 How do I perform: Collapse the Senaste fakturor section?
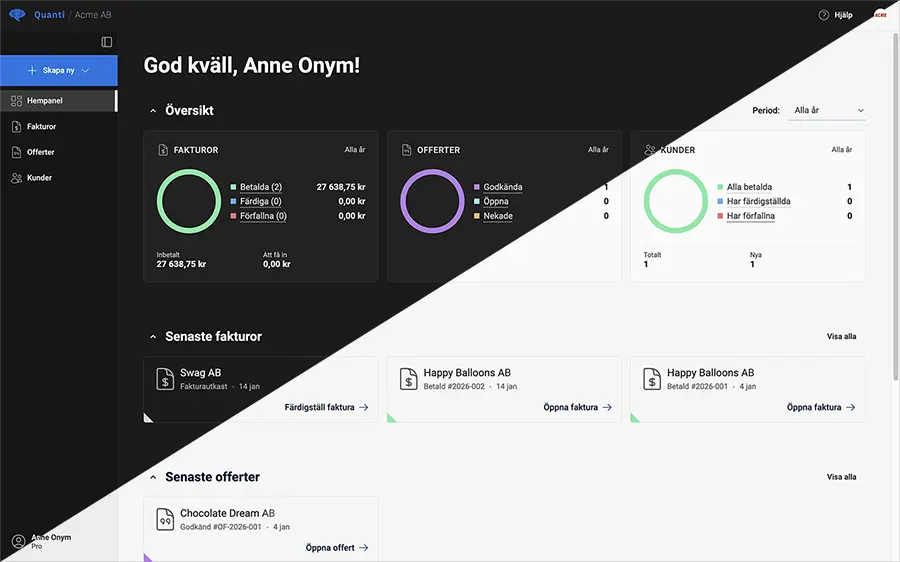pos(153,337)
